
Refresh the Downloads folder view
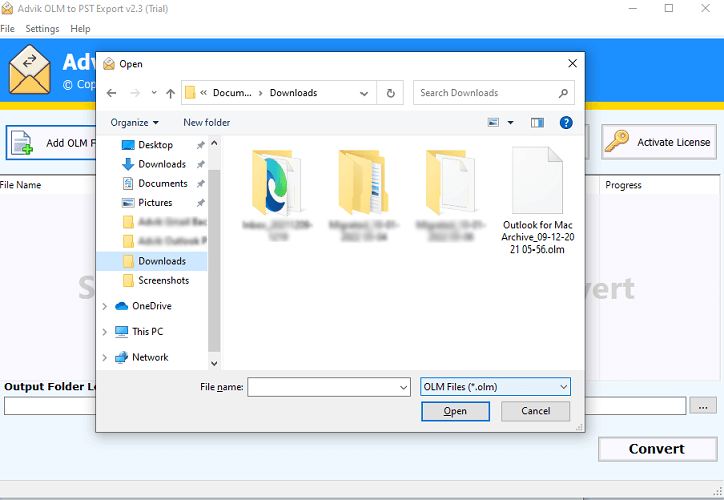pos(391,93)
